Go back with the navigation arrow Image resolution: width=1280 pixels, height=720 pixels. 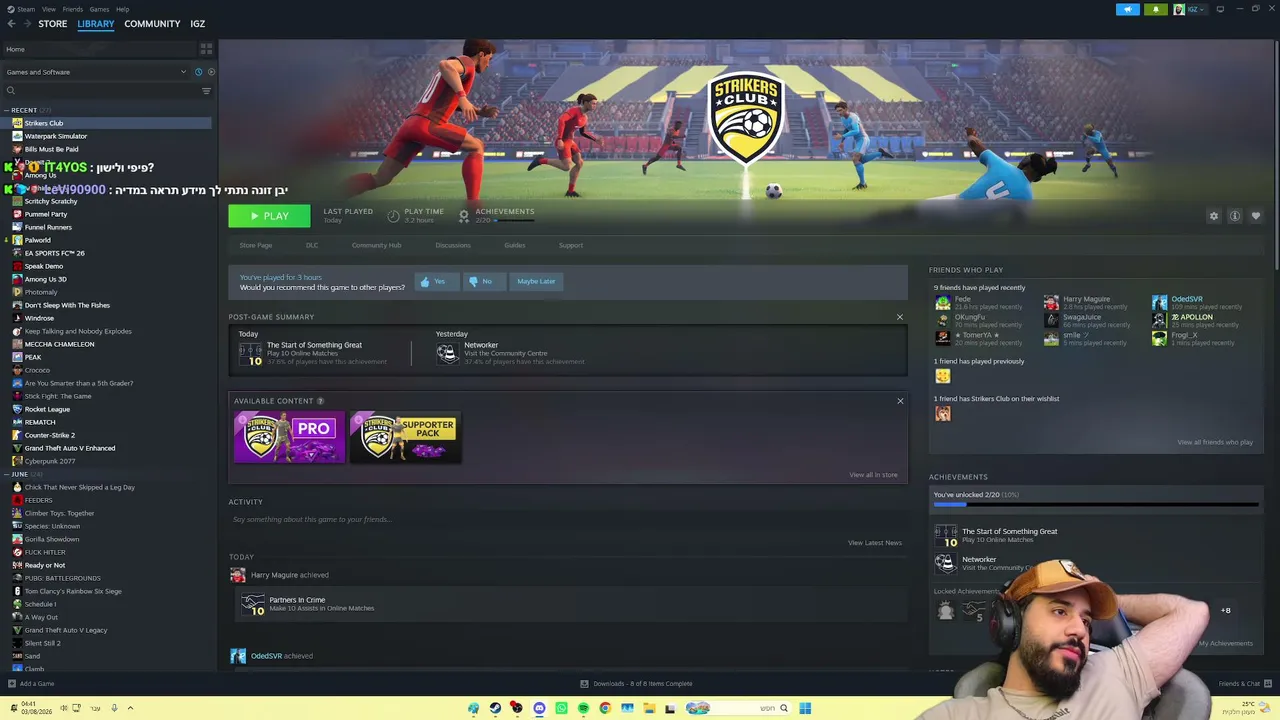pyautogui.click(x=11, y=24)
